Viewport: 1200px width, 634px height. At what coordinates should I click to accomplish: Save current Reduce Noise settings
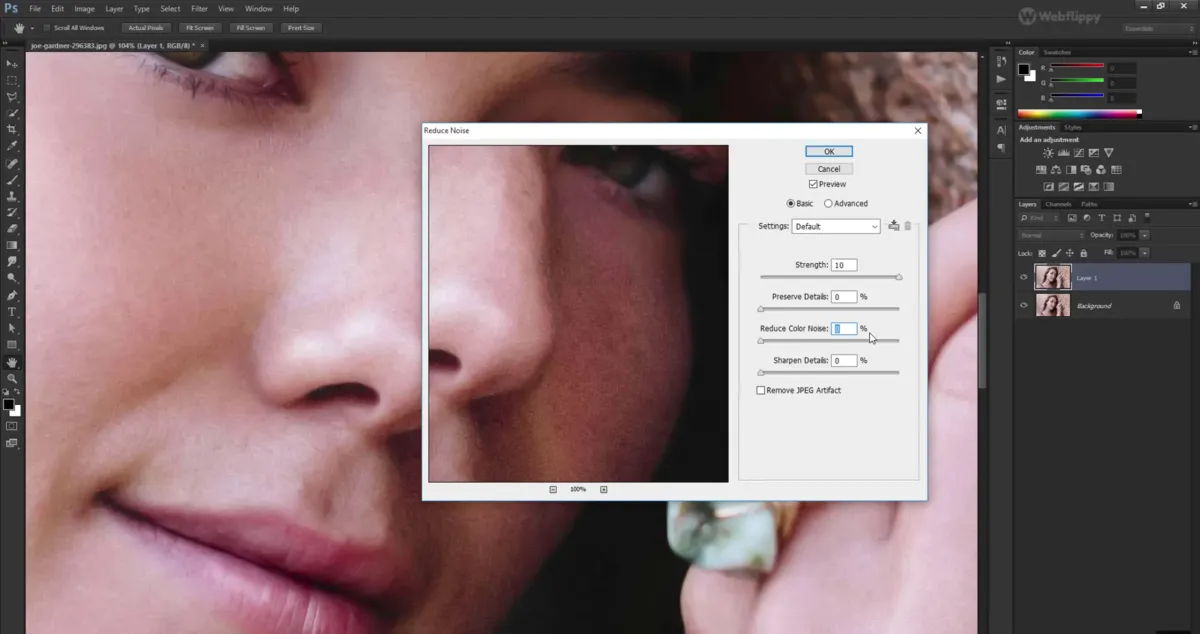pyautogui.click(x=893, y=226)
